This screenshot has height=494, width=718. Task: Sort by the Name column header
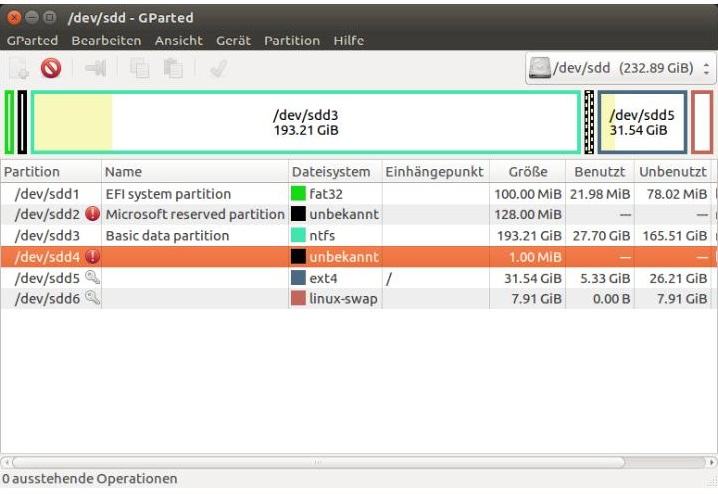click(x=195, y=172)
